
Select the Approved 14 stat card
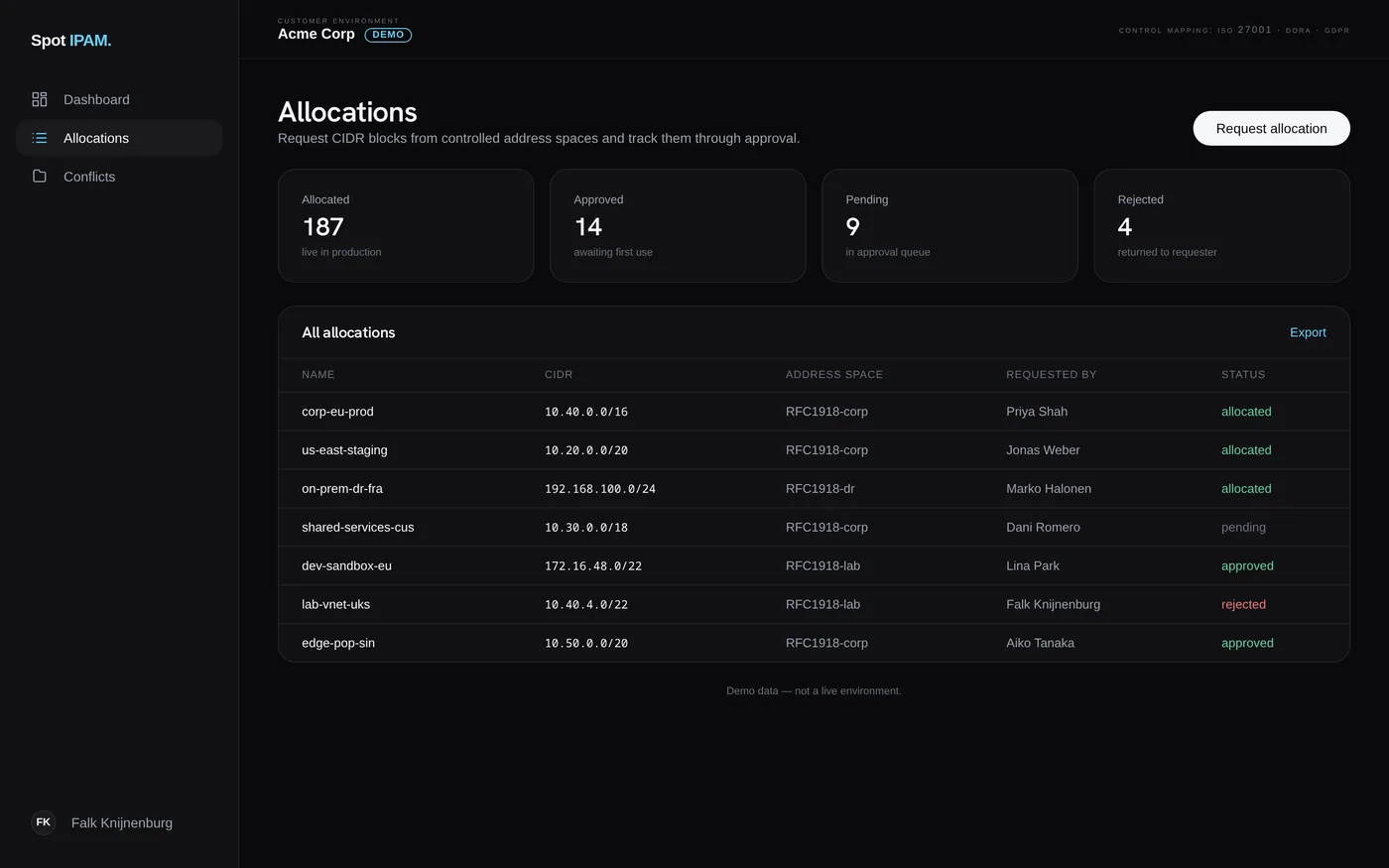(678, 225)
